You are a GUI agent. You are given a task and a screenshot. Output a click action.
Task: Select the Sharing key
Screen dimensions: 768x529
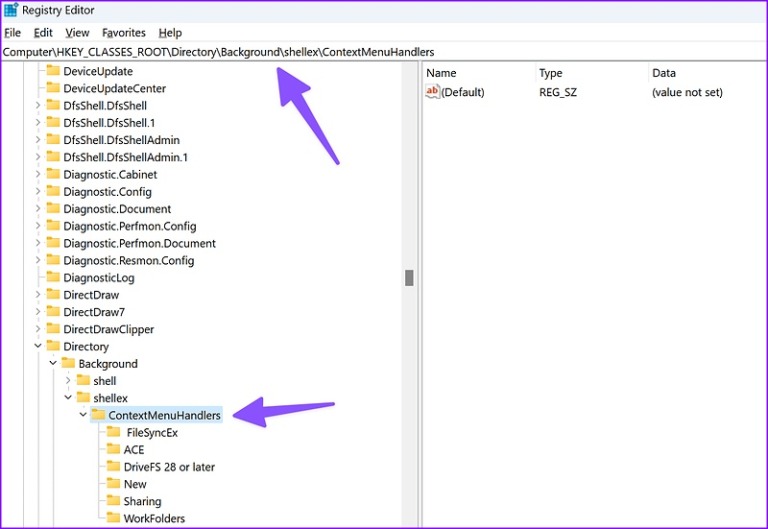142,502
